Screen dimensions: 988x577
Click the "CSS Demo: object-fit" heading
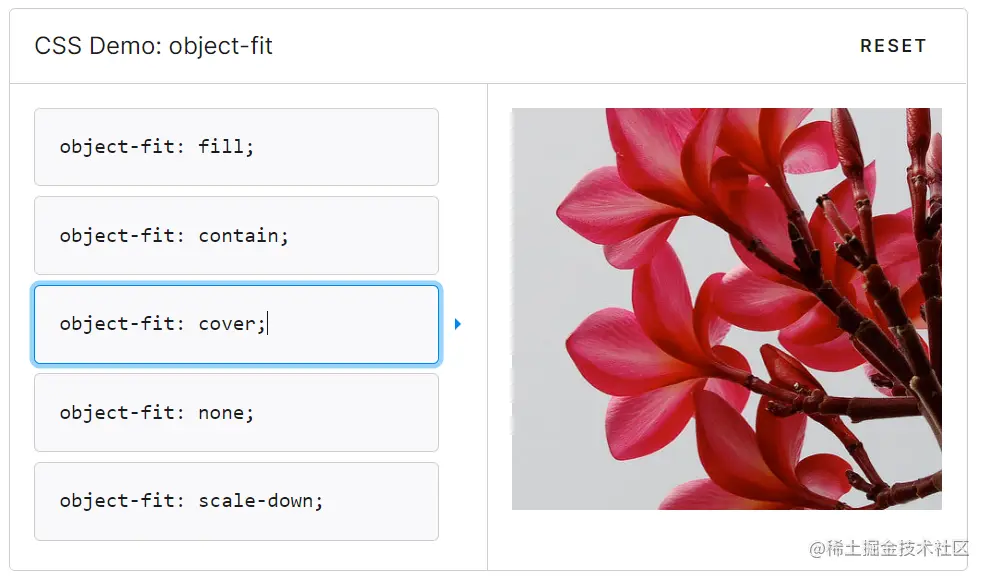pos(153,46)
